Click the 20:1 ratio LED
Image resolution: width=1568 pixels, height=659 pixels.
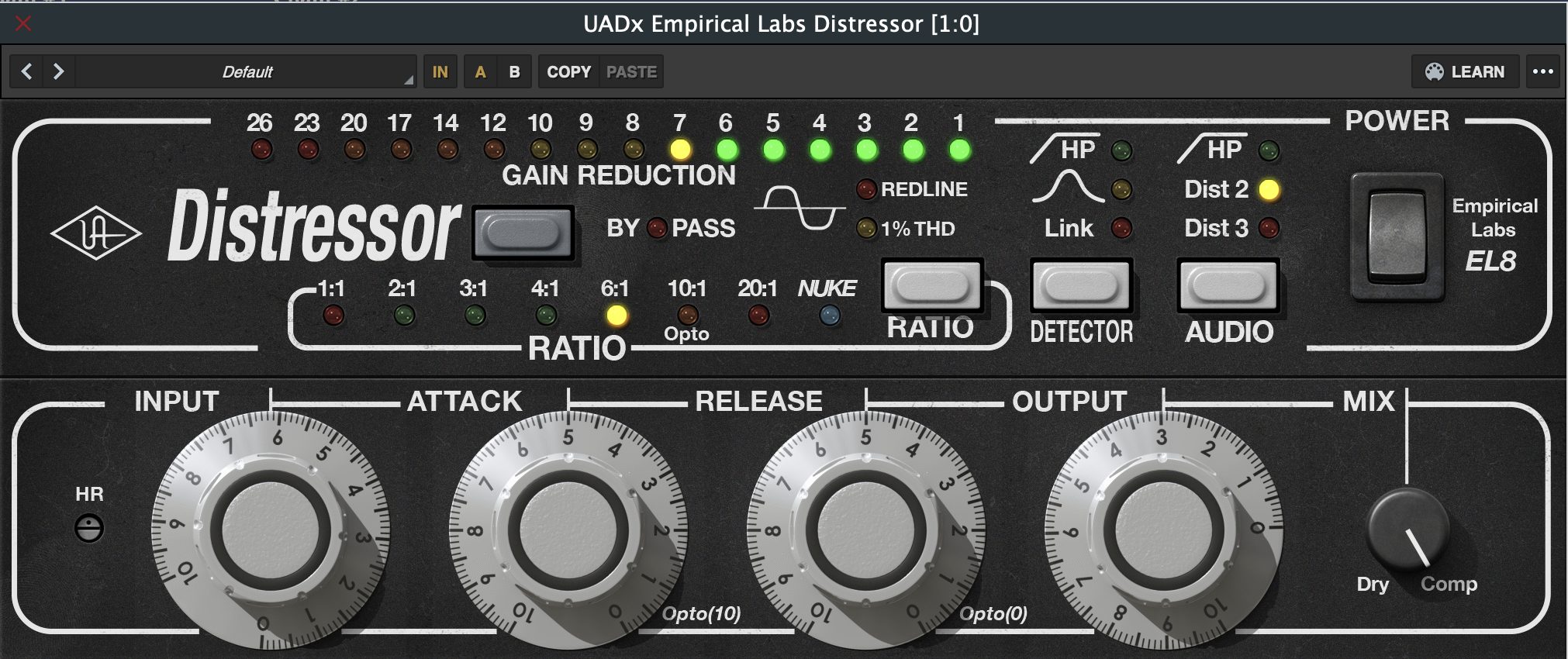[758, 315]
